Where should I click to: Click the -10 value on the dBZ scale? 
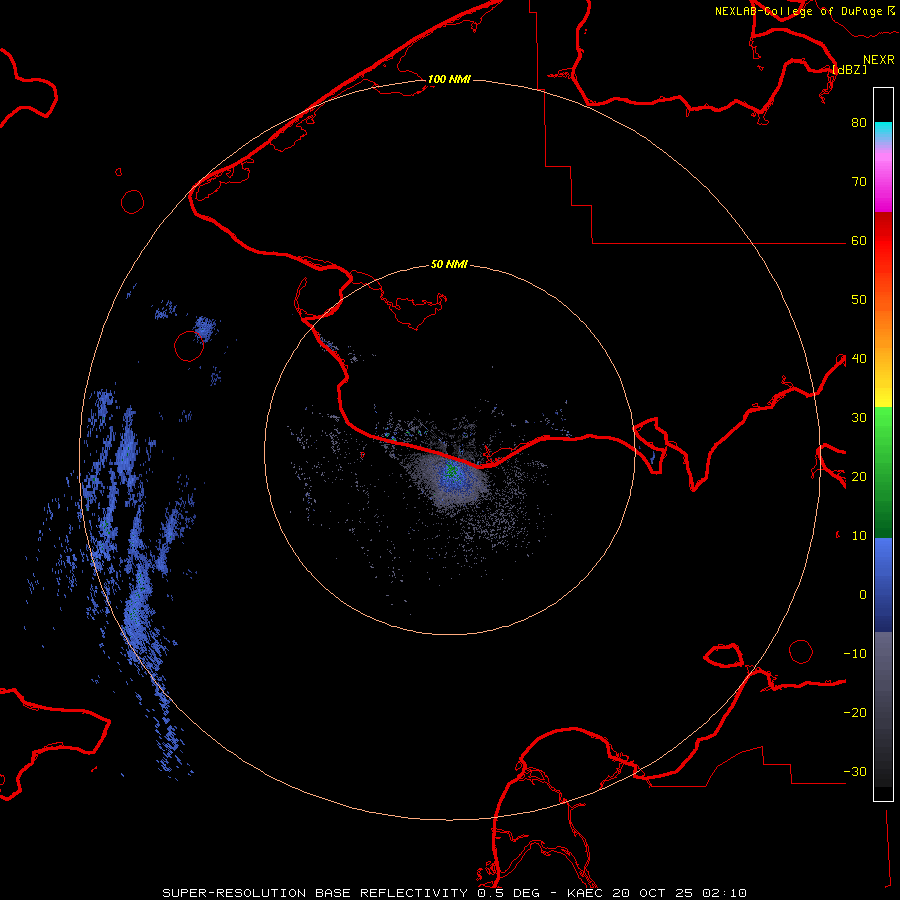coord(855,654)
